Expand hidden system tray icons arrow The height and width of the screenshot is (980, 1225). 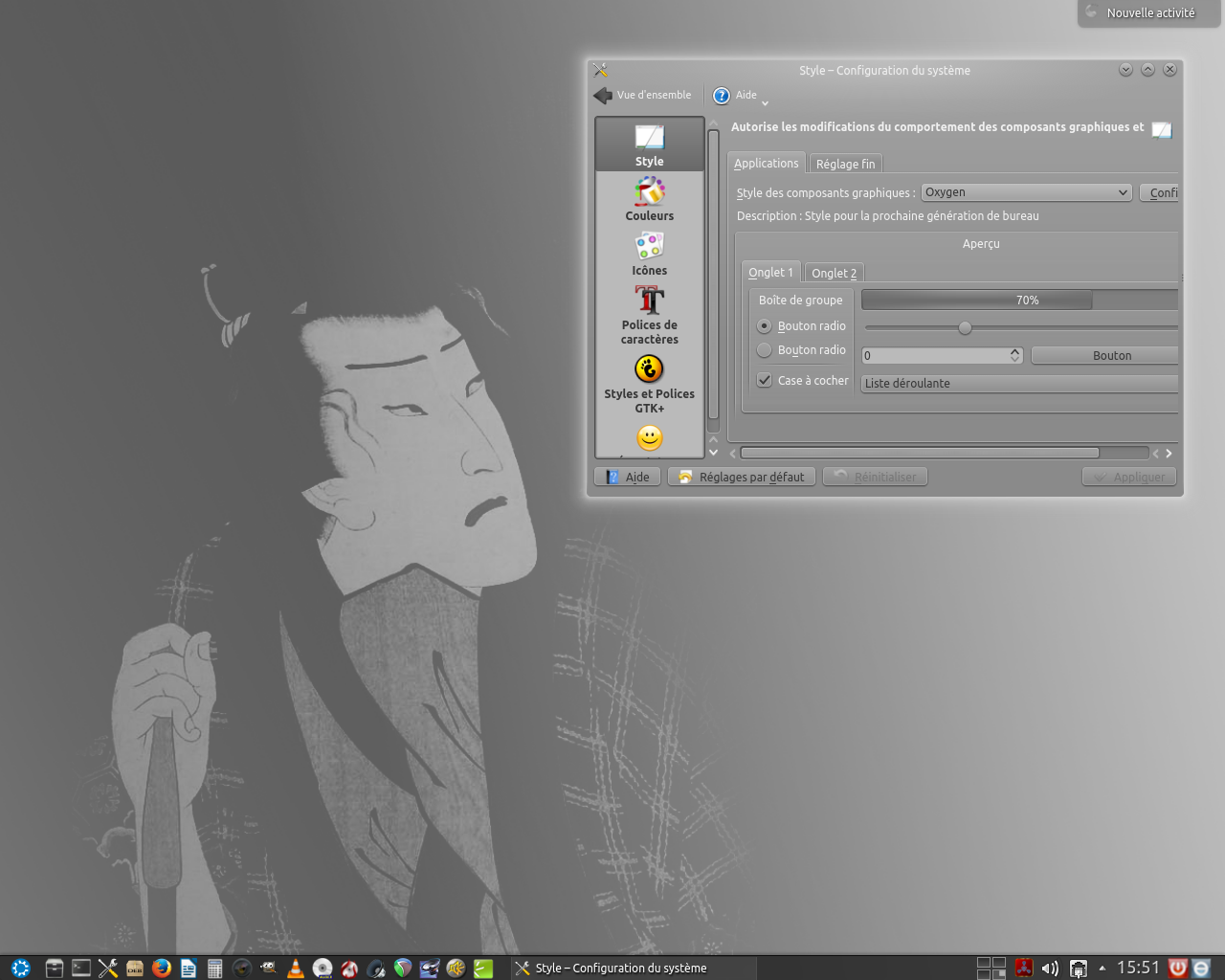(1102, 968)
